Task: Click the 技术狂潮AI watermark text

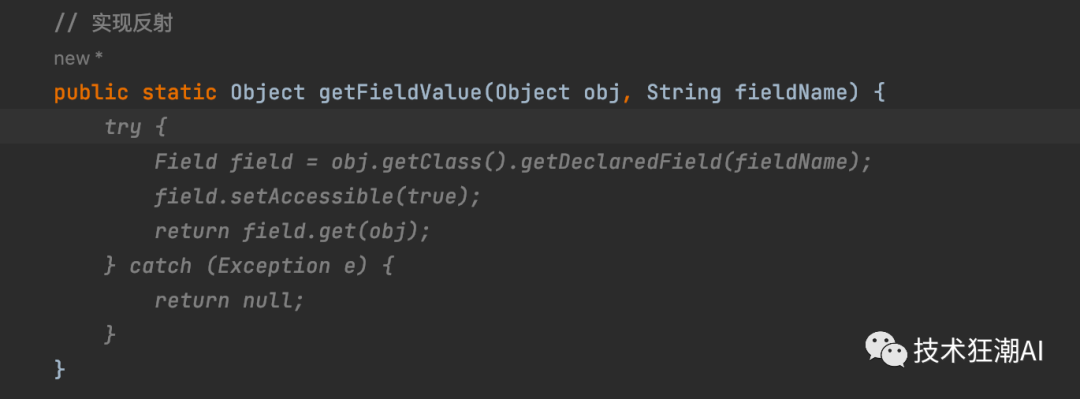Action: 979,351
